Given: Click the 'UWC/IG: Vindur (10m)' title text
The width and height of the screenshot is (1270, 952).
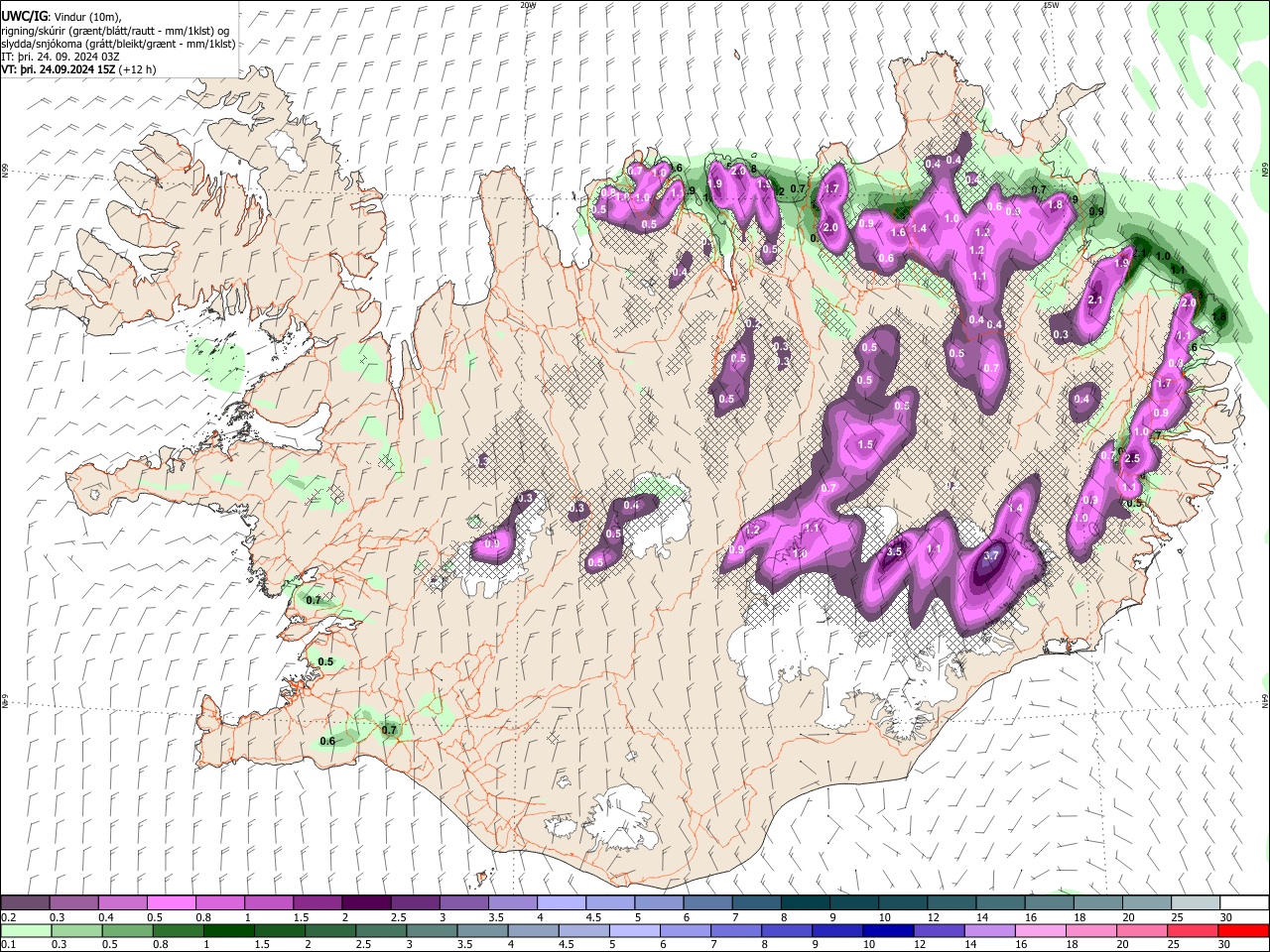Looking at the screenshot, I should click(62, 16).
